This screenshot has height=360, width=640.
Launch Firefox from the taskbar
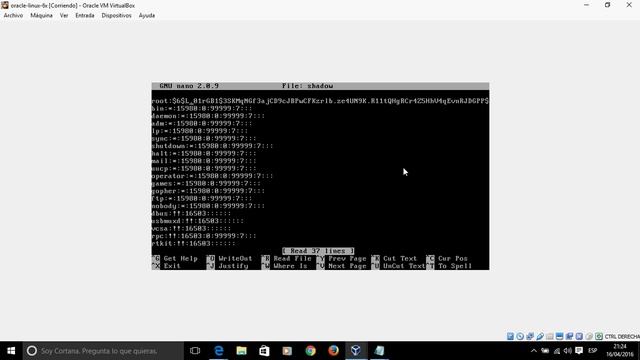pyautogui.click(x=333, y=351)
